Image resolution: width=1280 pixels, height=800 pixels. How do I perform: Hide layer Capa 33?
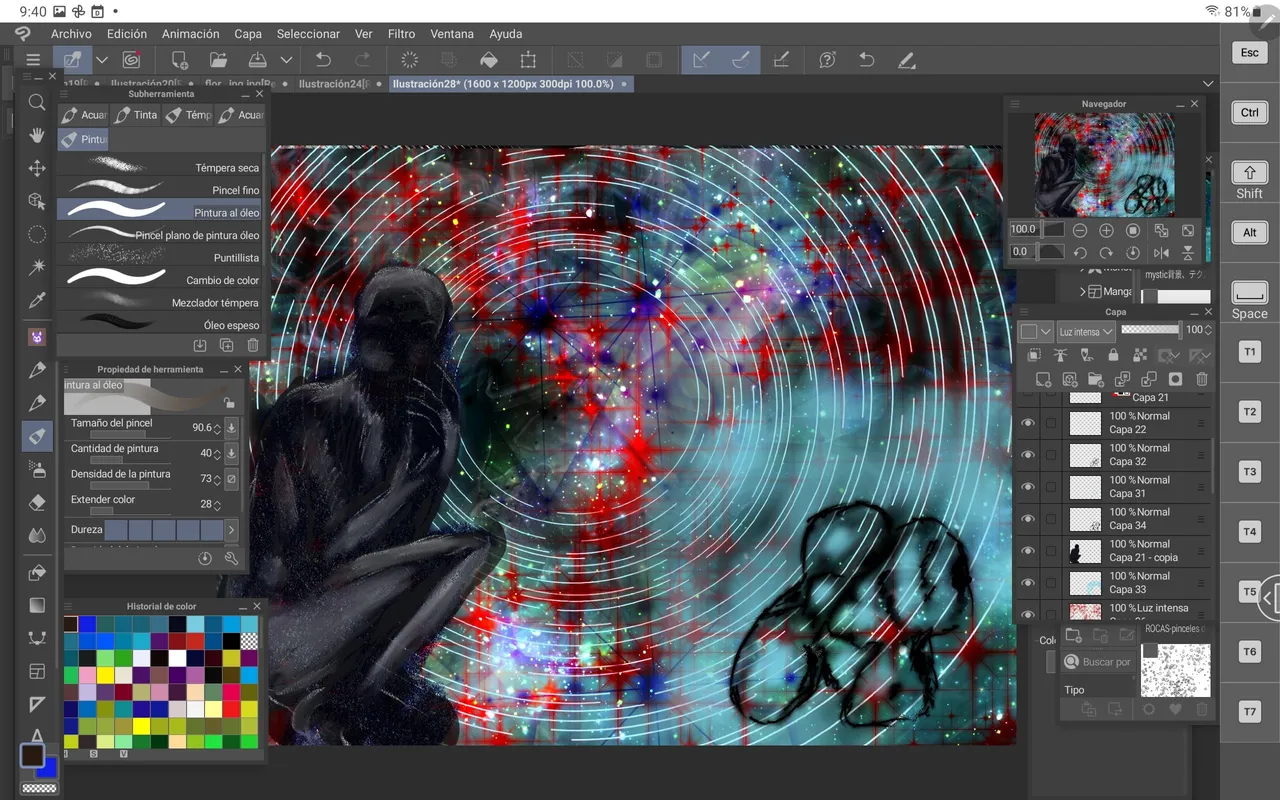(x=1028, y=583)
